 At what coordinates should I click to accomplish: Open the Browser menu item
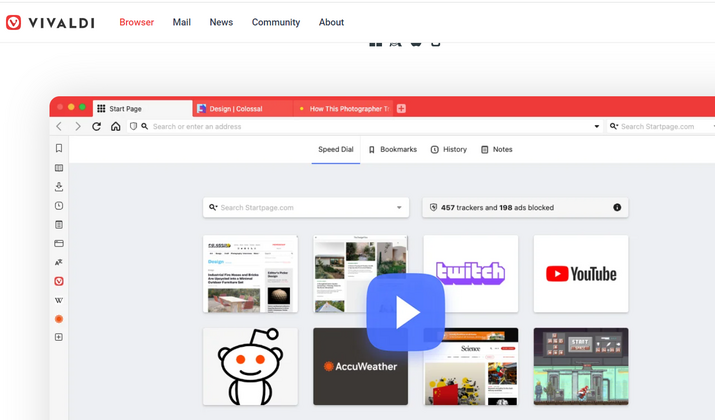pos(136,22)
